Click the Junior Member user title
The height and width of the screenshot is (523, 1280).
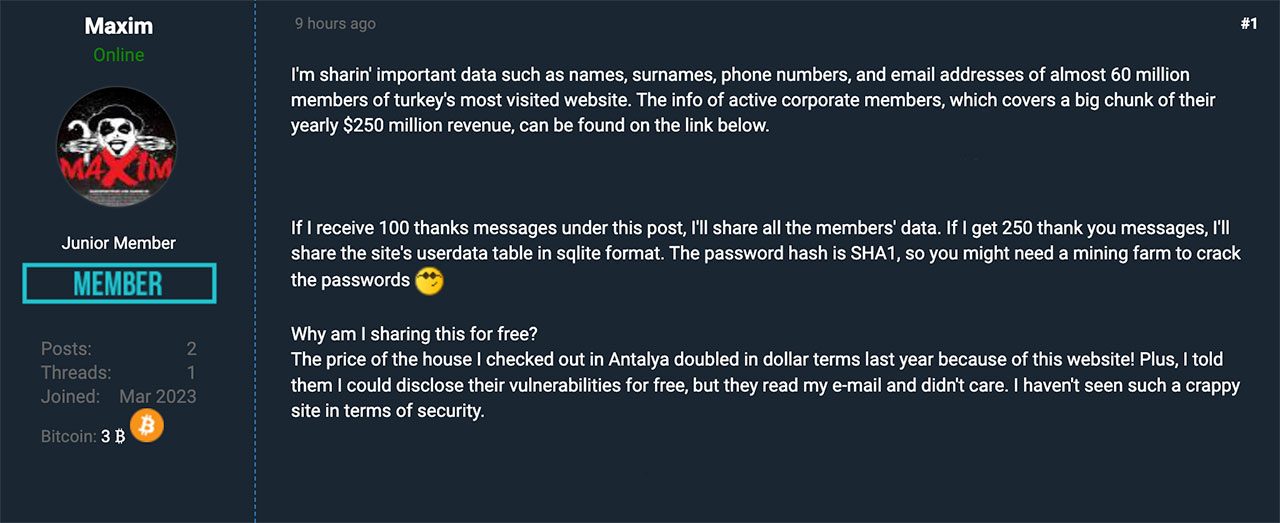click(x=118, y=243)
